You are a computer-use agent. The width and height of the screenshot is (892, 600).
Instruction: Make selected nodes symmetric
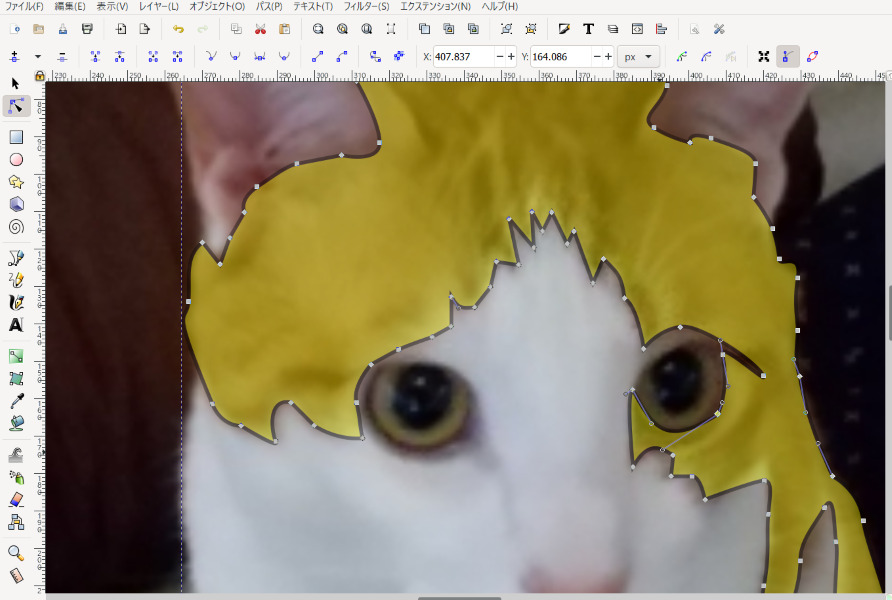click(x=259, y=56)
